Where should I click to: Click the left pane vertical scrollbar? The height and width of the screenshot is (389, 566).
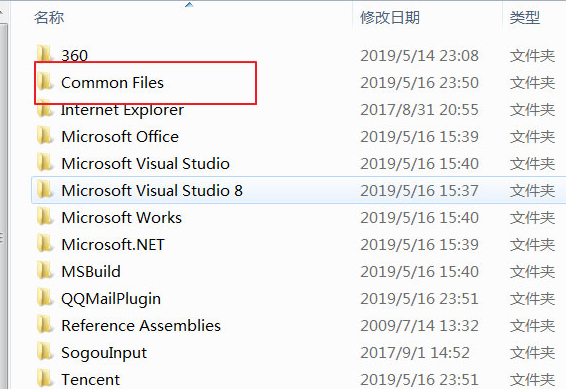(3, 202)
